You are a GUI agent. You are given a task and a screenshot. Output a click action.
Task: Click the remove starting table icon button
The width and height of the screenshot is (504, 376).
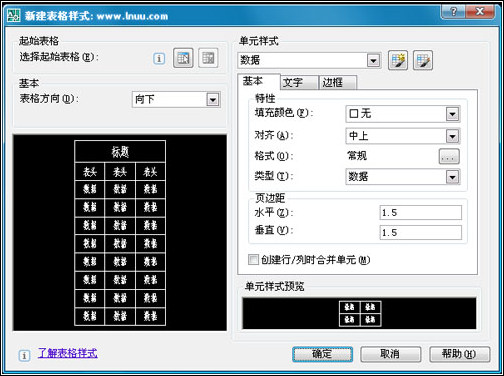point(208,58)
